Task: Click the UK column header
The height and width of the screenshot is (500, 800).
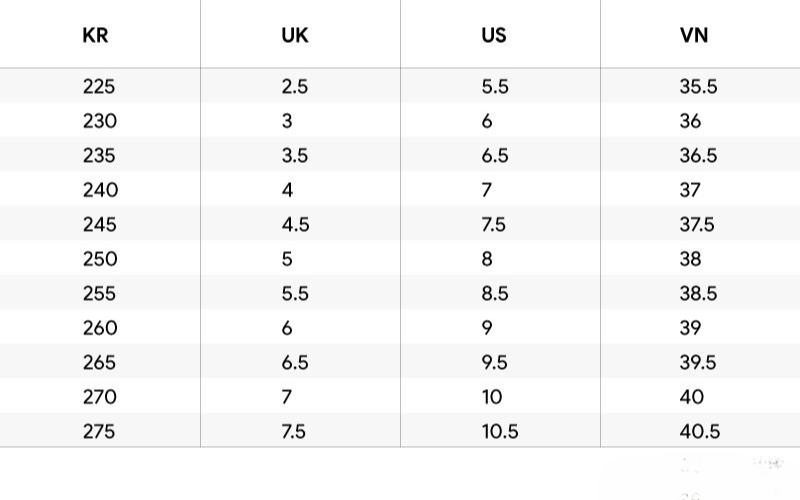Action: 295,35
